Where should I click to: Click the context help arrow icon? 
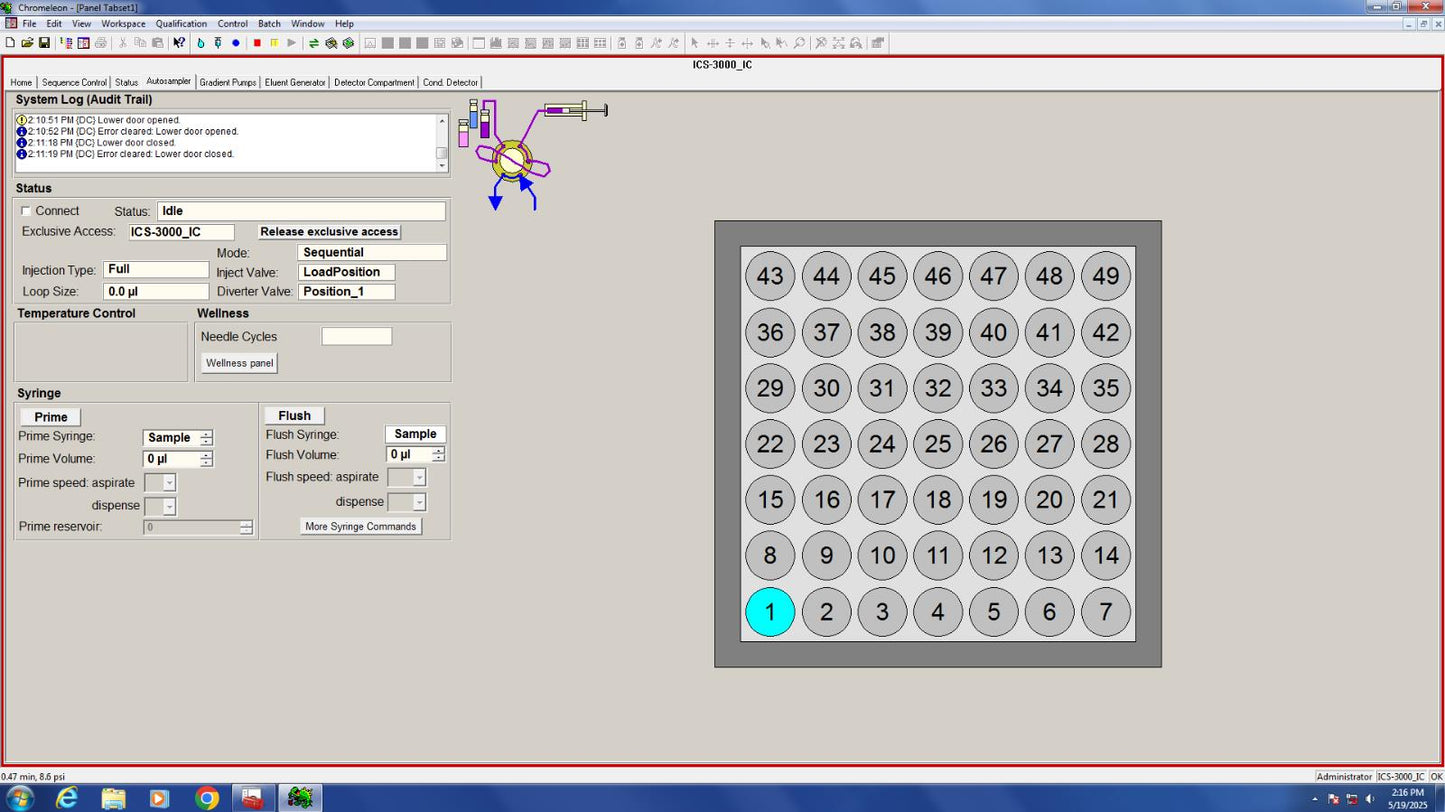click(179, 43)
